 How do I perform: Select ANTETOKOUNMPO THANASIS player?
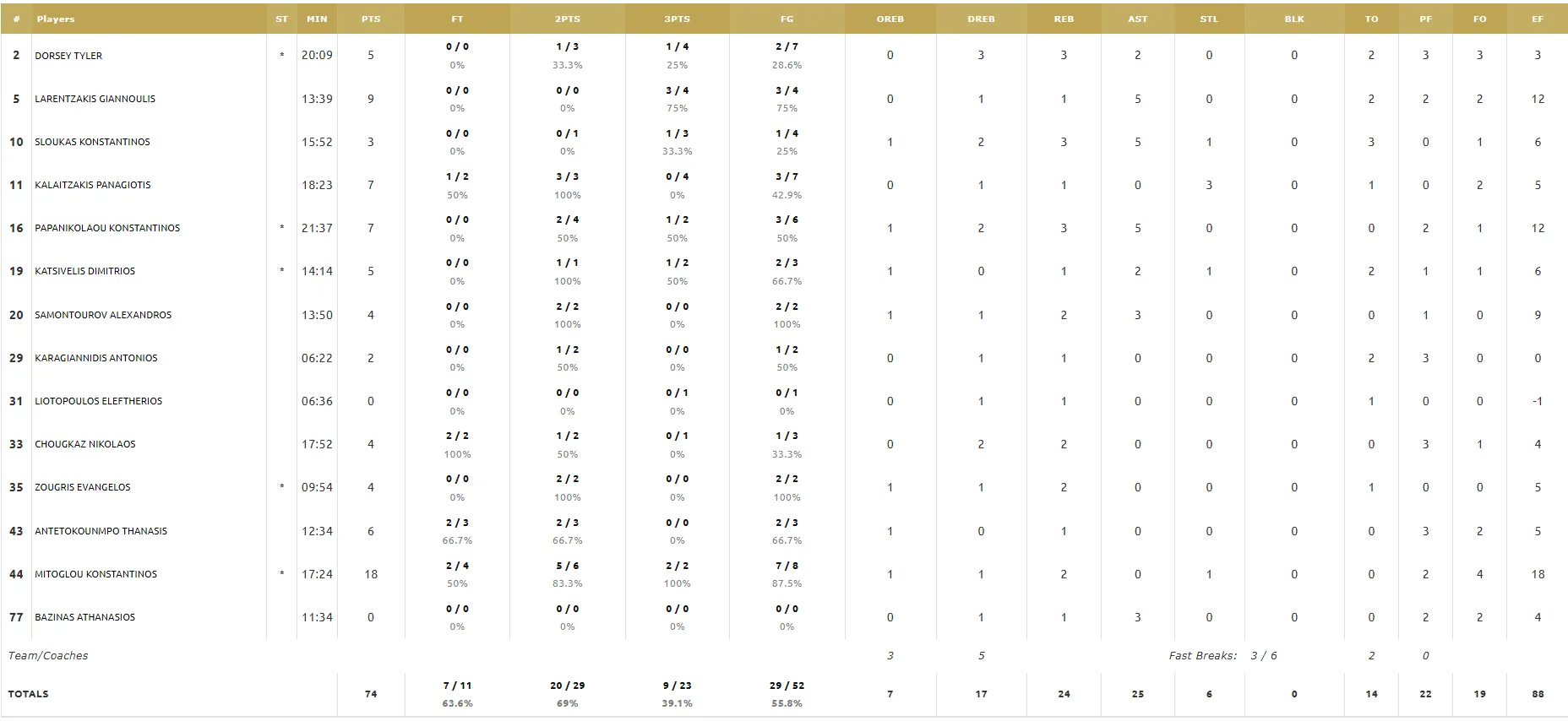[x=101, y=531]
